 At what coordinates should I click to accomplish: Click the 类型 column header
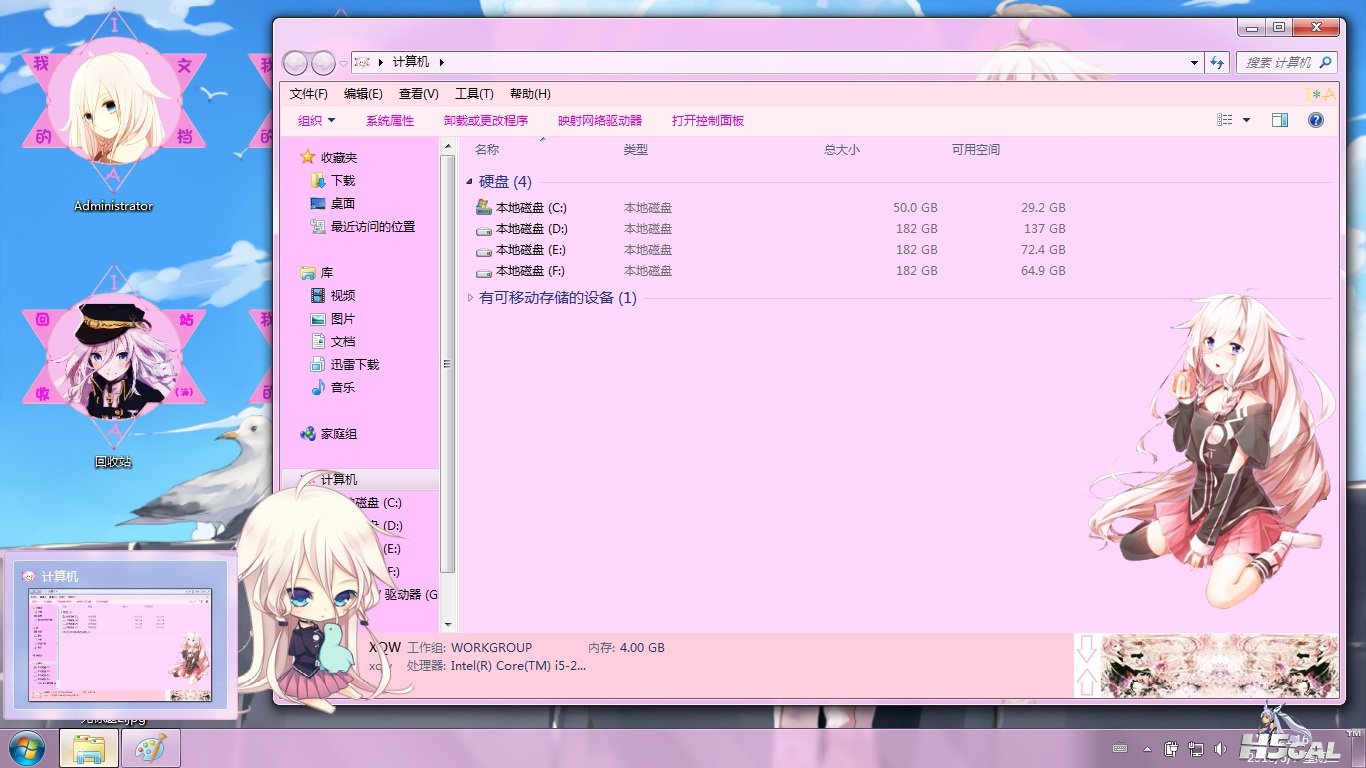[x=636, y=149]
